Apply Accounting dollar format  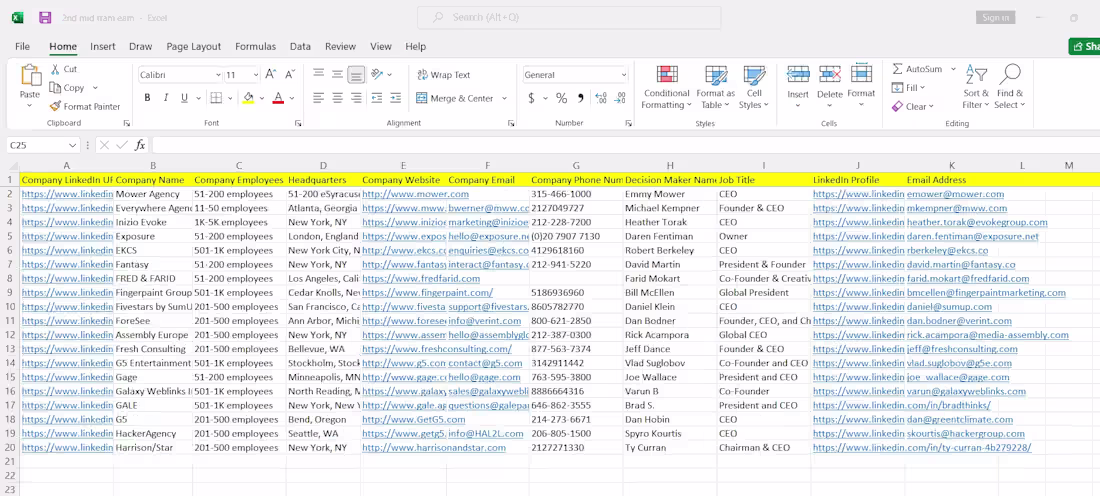point(531,98)
